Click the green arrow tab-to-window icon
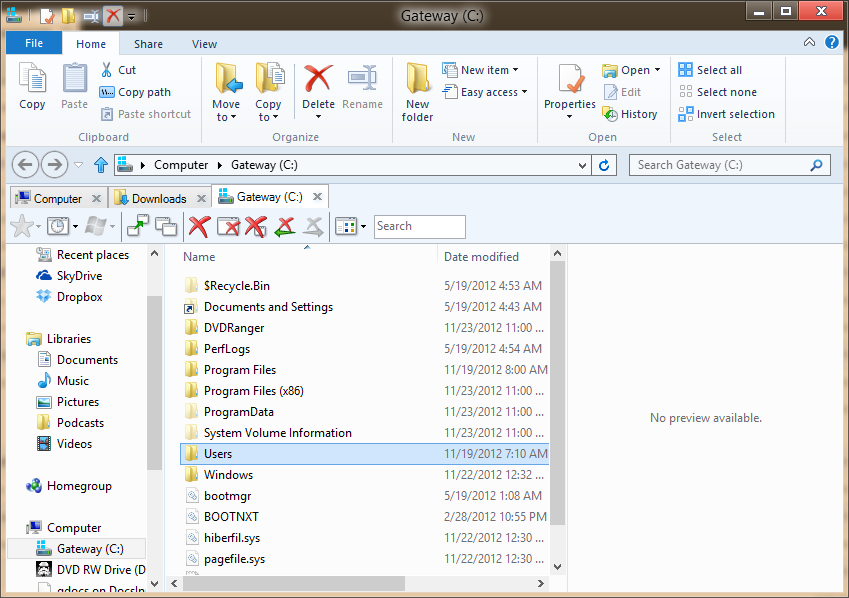This screenshot has width=849, height=598. (138, 226)
